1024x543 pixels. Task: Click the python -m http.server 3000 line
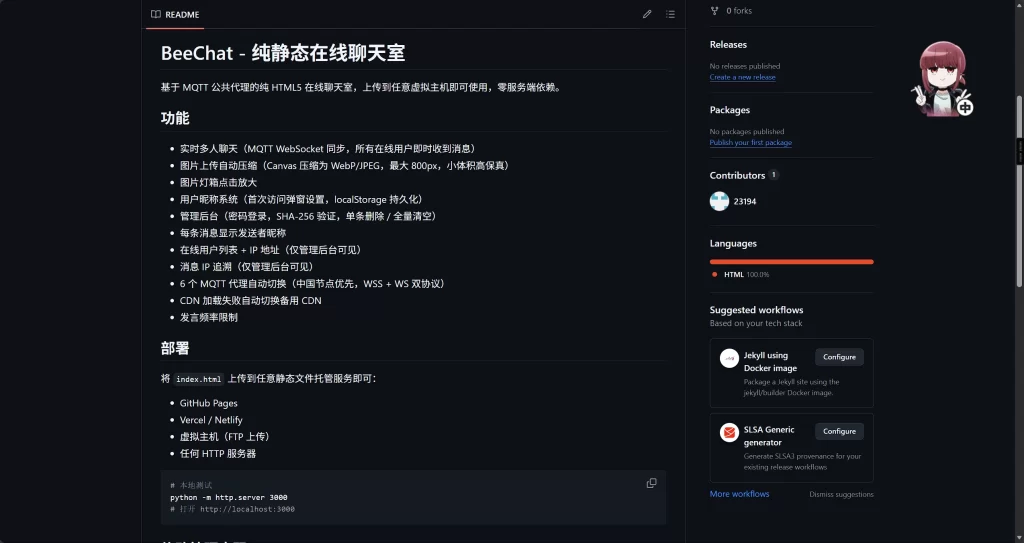229,497
